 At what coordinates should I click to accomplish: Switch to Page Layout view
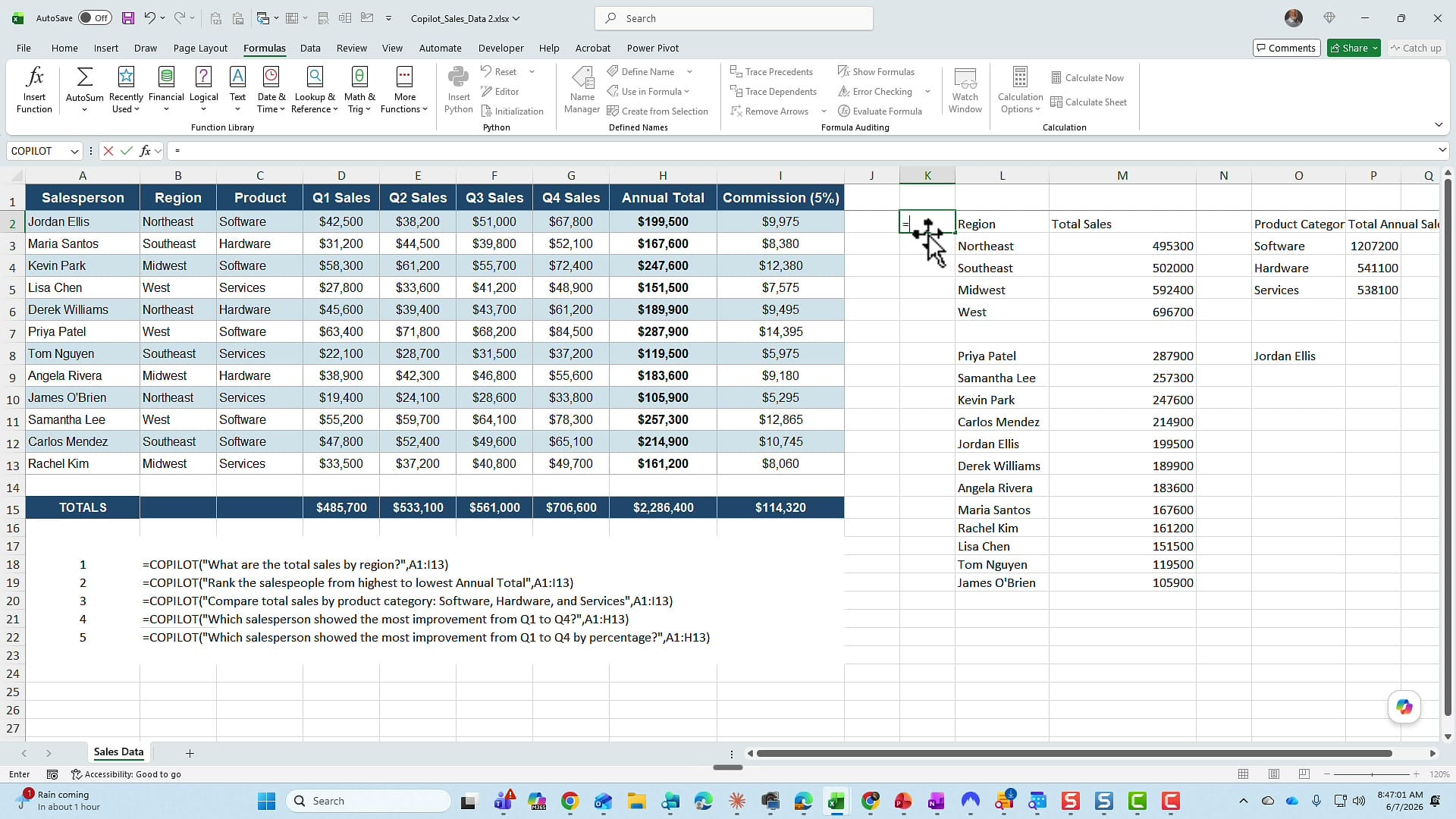[1273, 774]
